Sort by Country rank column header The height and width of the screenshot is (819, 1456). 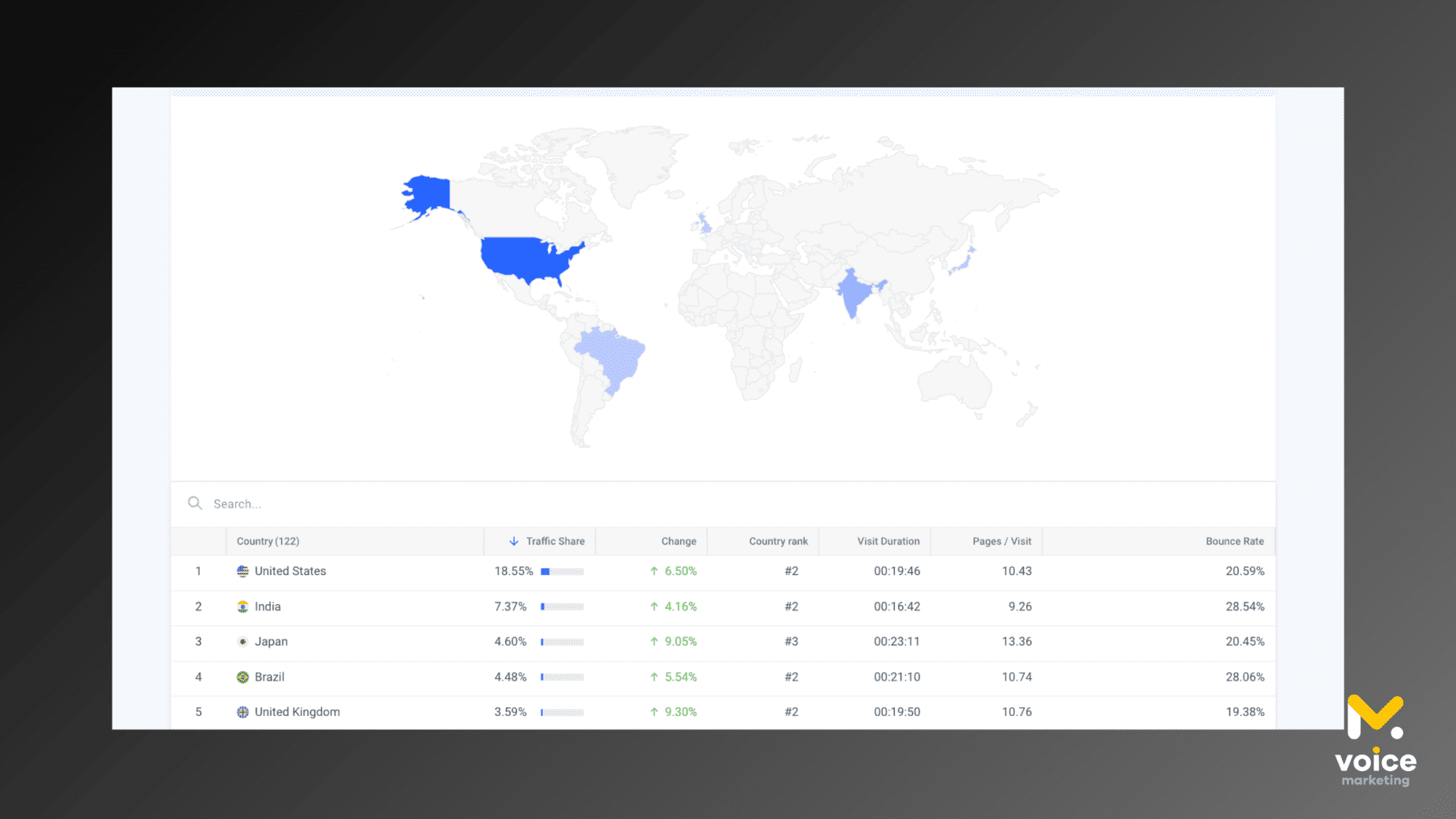[778, 541]
